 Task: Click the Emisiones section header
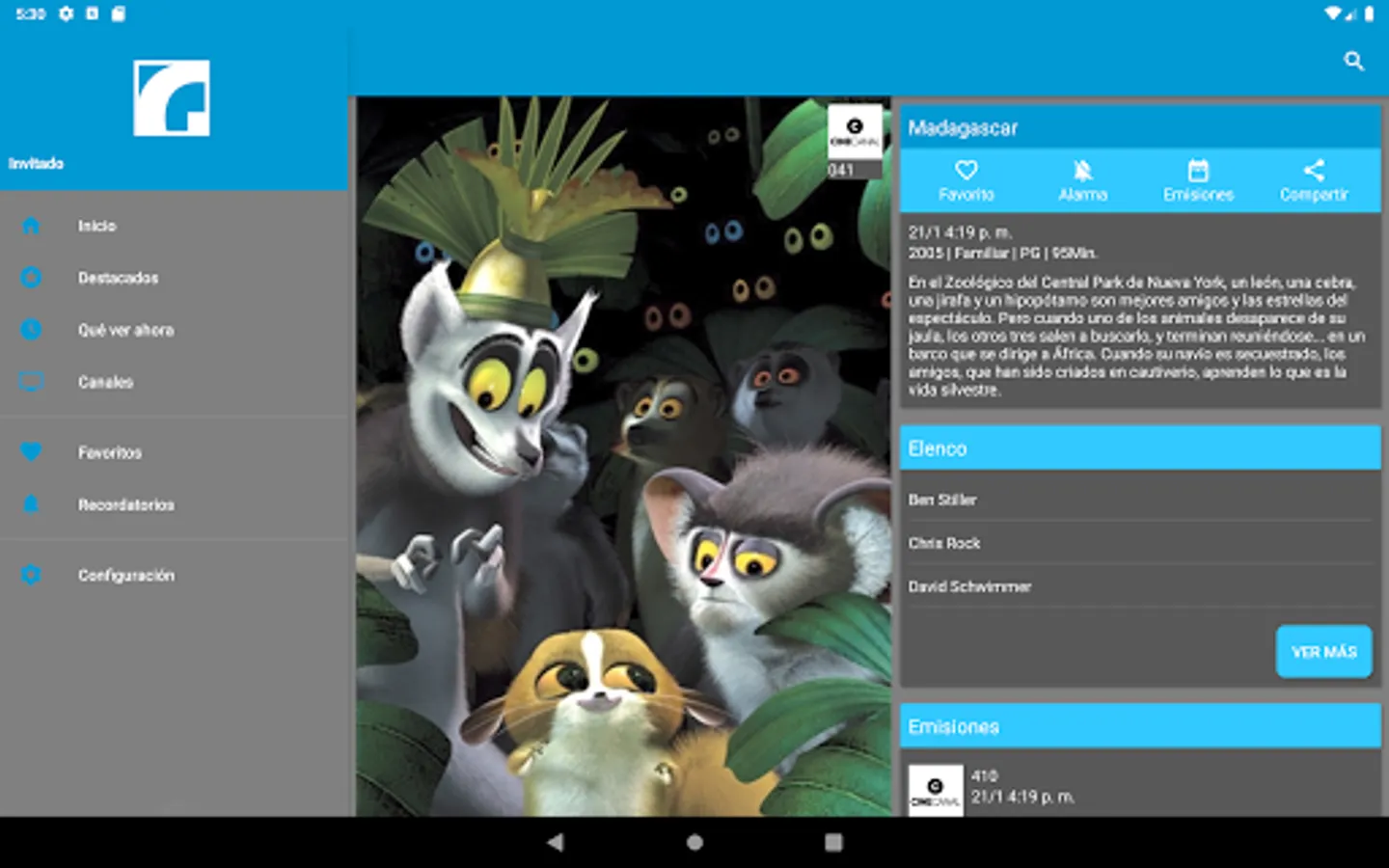[x=1140, y=726]
